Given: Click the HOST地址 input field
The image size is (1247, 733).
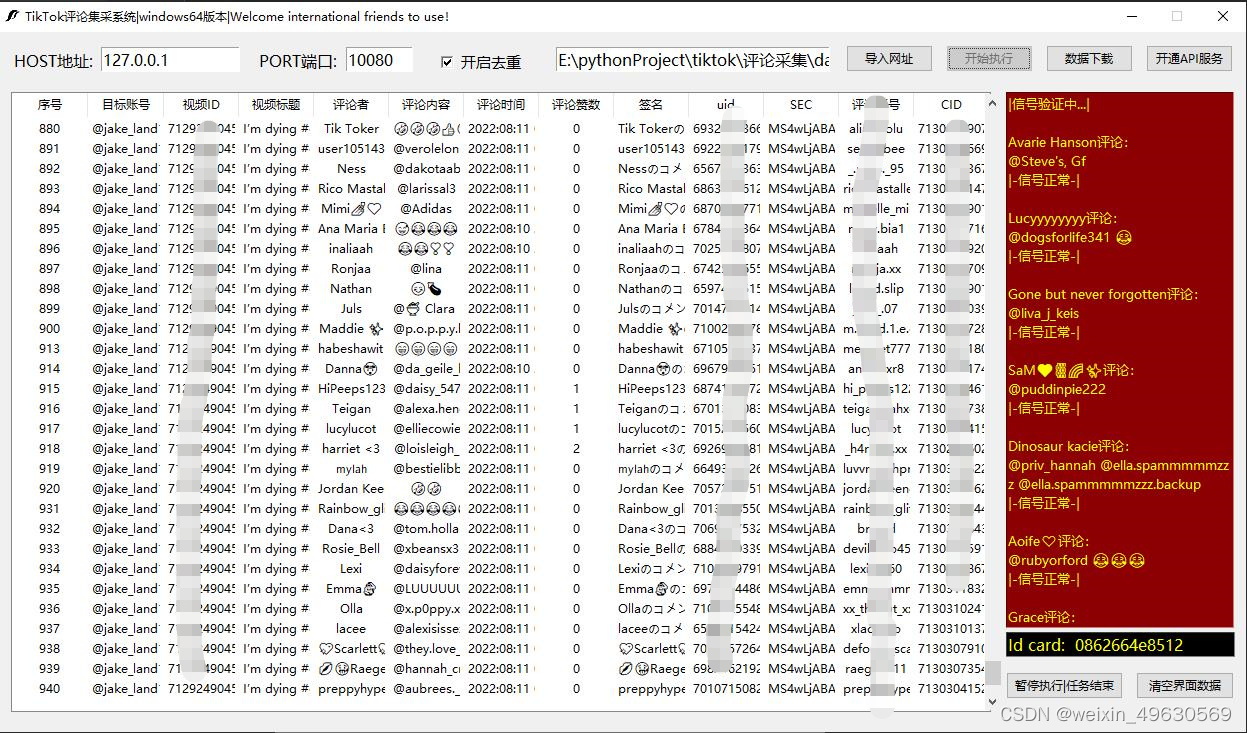Looking at the screenshot, I should click(x=170, y=60).
